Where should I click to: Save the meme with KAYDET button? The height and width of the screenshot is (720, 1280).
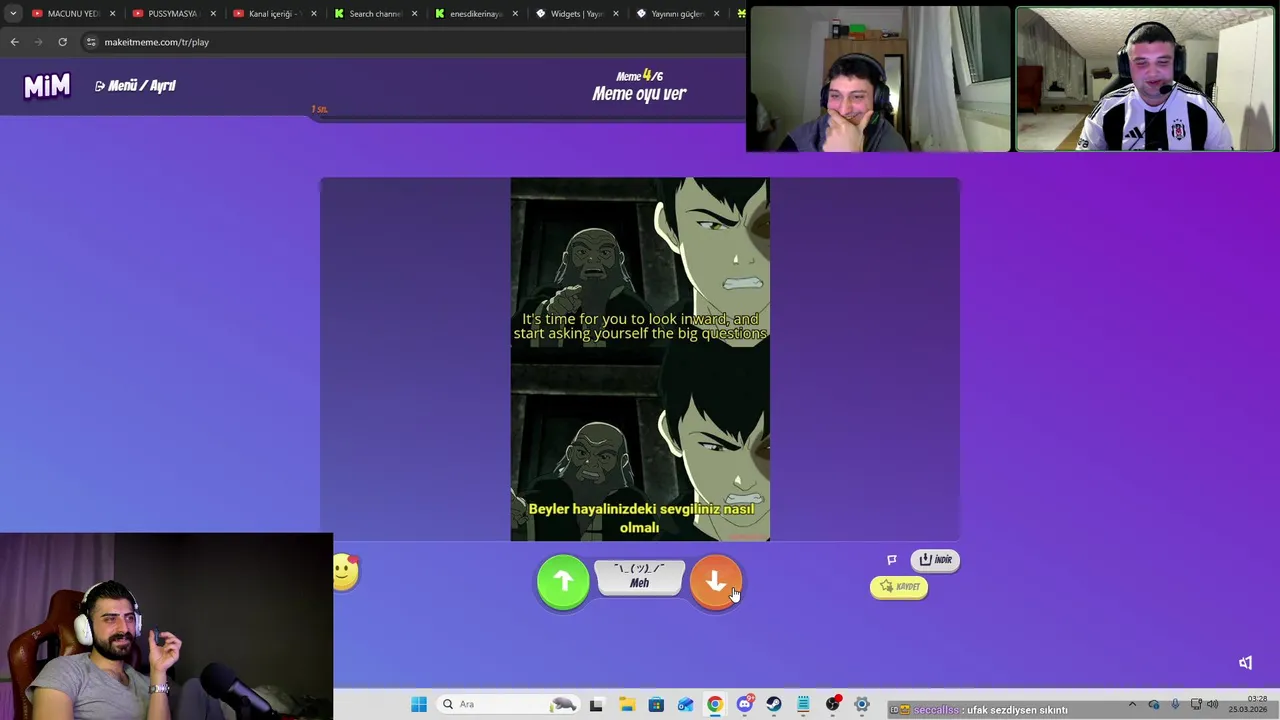(x=899, y=587)
